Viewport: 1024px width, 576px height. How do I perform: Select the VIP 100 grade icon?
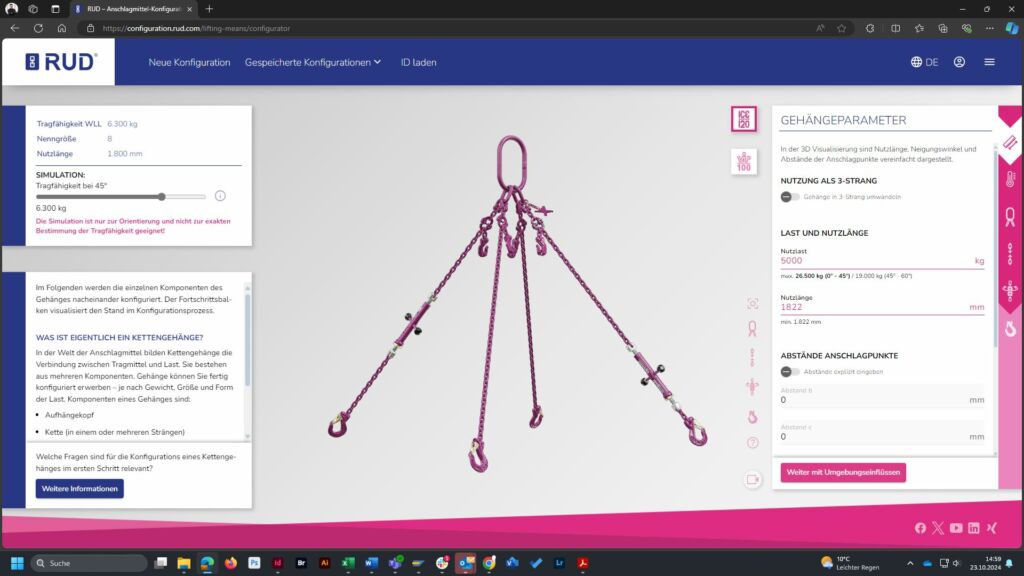click(x=744, y=161)
